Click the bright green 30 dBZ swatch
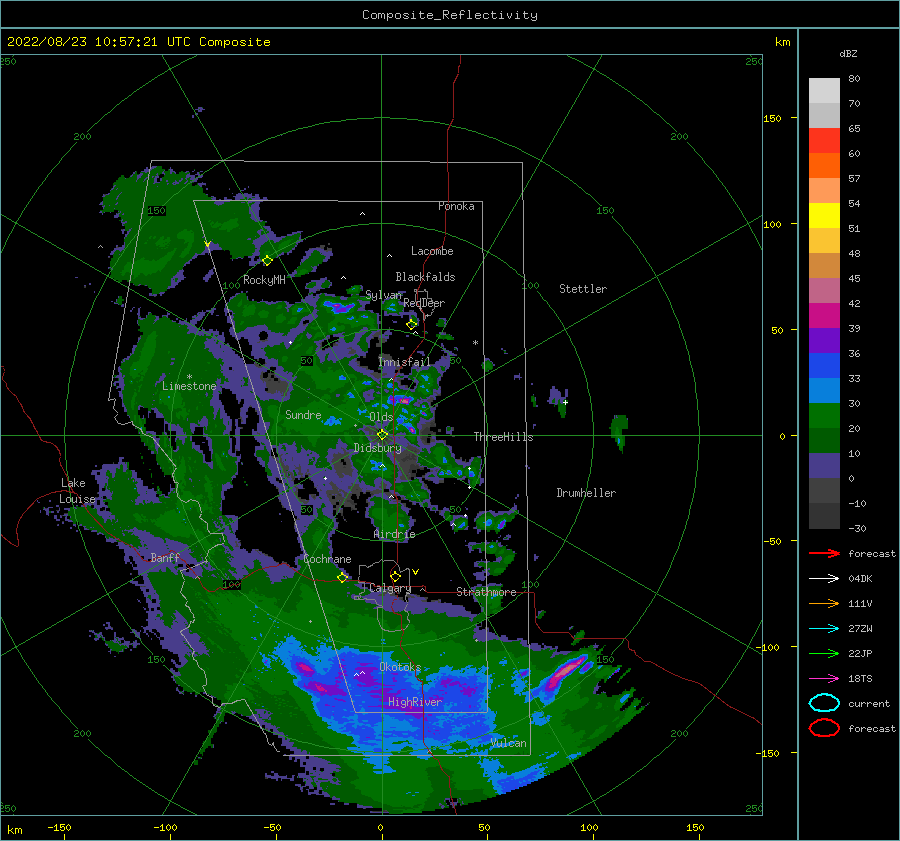The image size is (900, 841). (824, 416)
